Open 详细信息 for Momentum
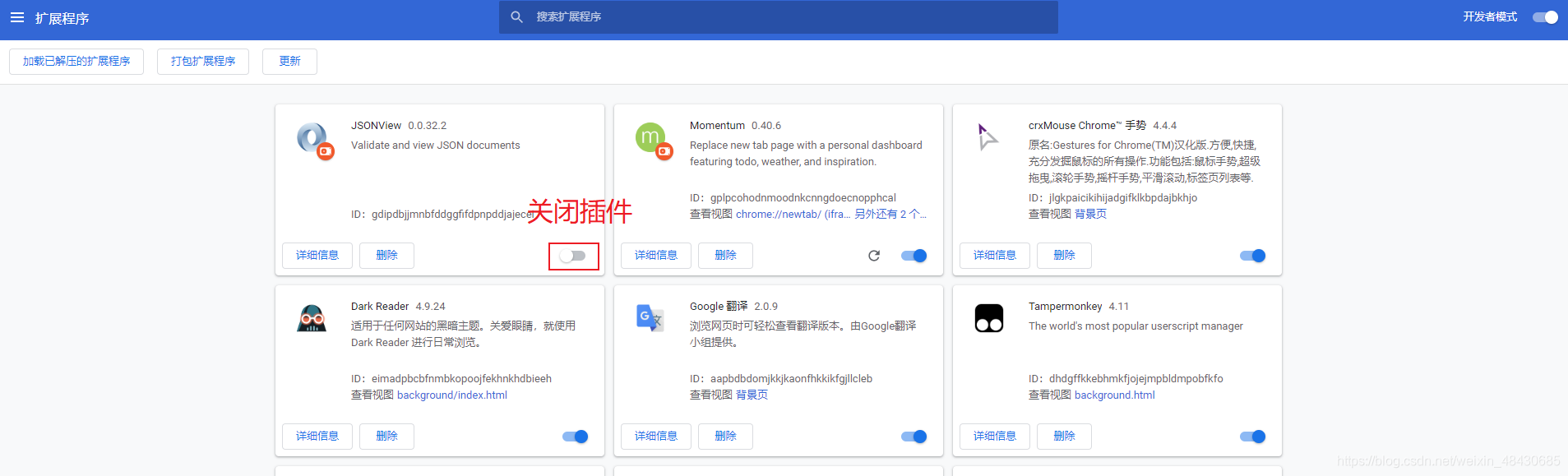The width and height of the screenshot is (1568, 476). (x=656, y=256)
